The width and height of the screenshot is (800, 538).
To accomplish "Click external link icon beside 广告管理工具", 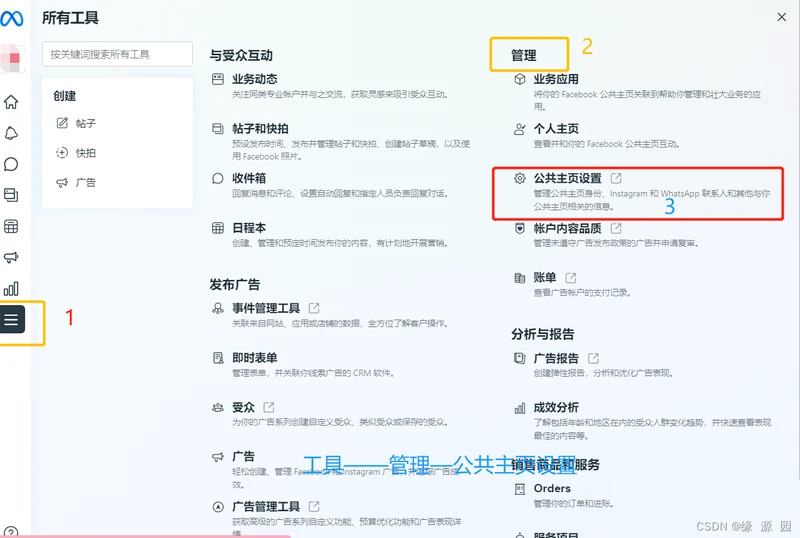I will click(x=314, y=506).
